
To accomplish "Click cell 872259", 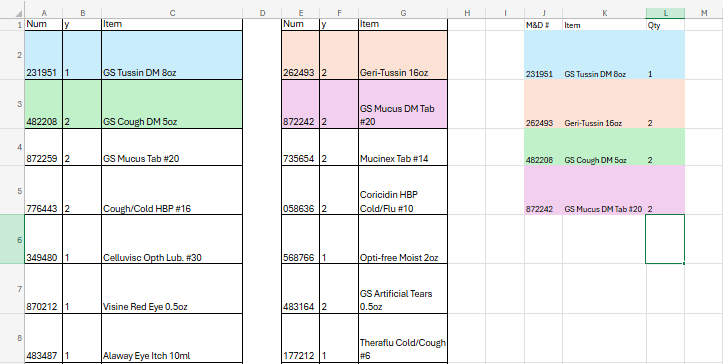I will (x=44, y=147).
